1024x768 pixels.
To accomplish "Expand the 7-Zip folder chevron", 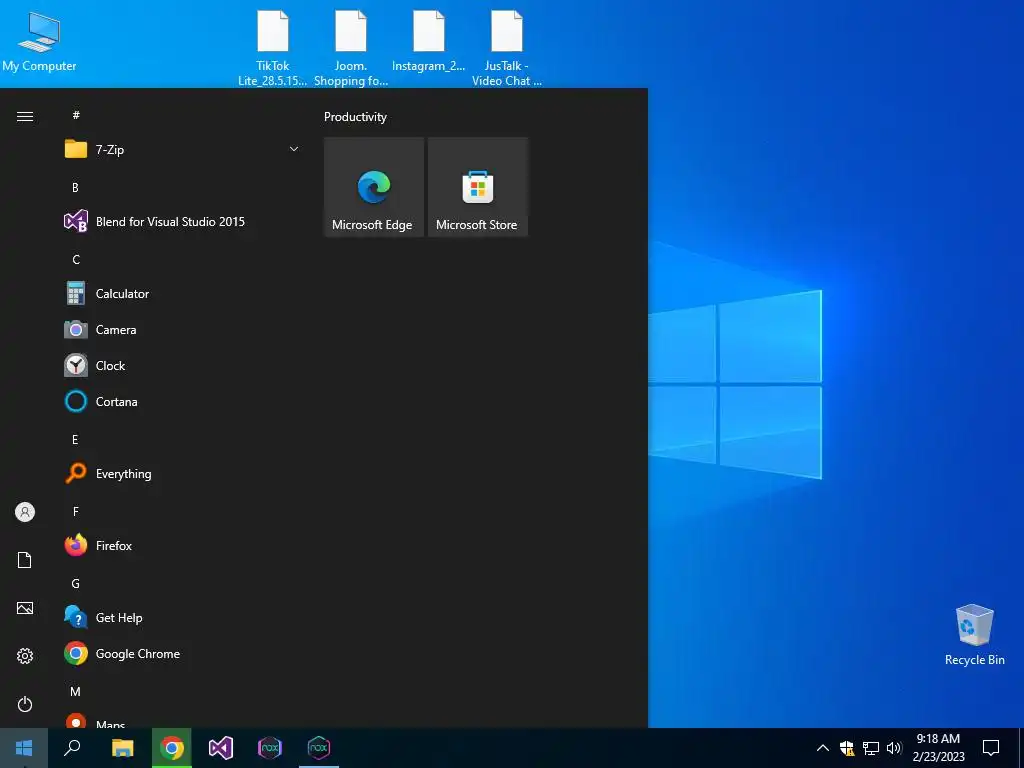I will (294, 149).
